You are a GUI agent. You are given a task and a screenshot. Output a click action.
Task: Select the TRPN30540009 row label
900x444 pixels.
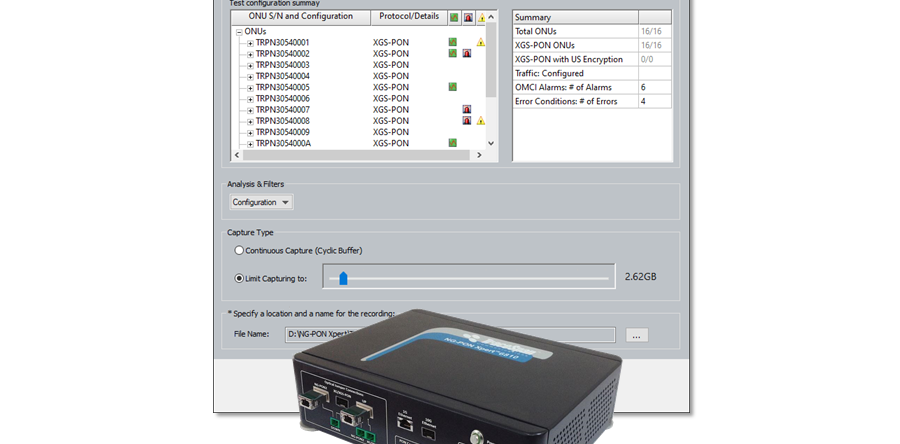tap(282, 132)
